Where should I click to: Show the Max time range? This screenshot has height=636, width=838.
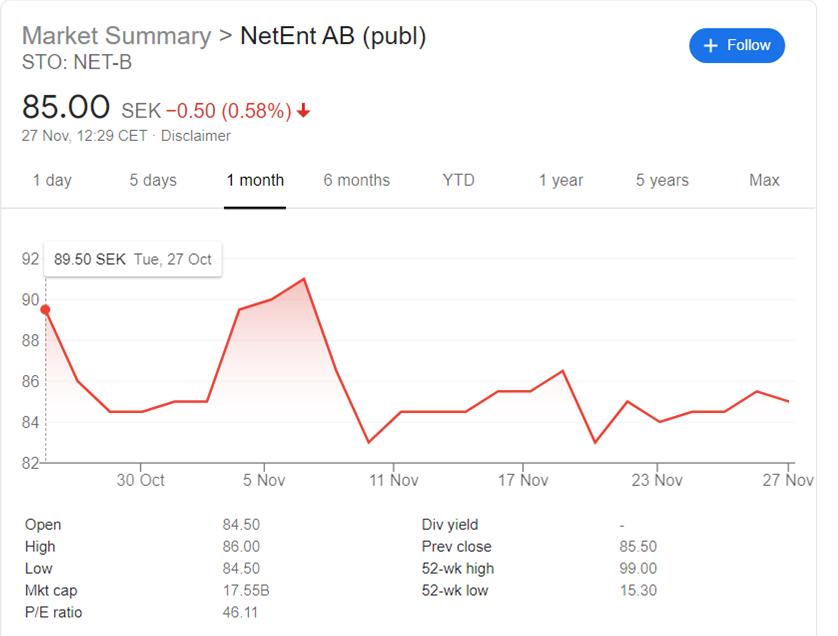pos(764,180)
